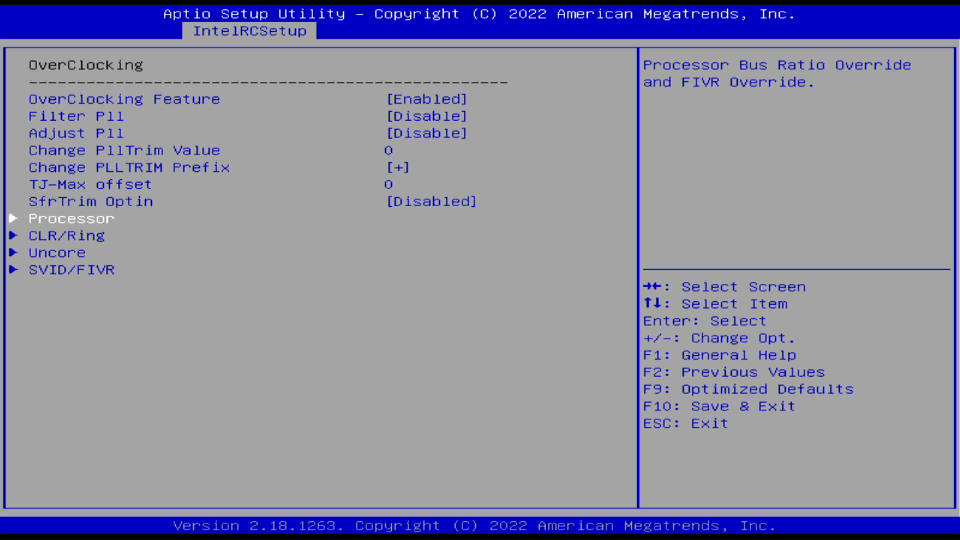Select the Adjust Pll option
The height and width of the screenshot is (540, 960).
pyautogui.click(x=76, y=133)
